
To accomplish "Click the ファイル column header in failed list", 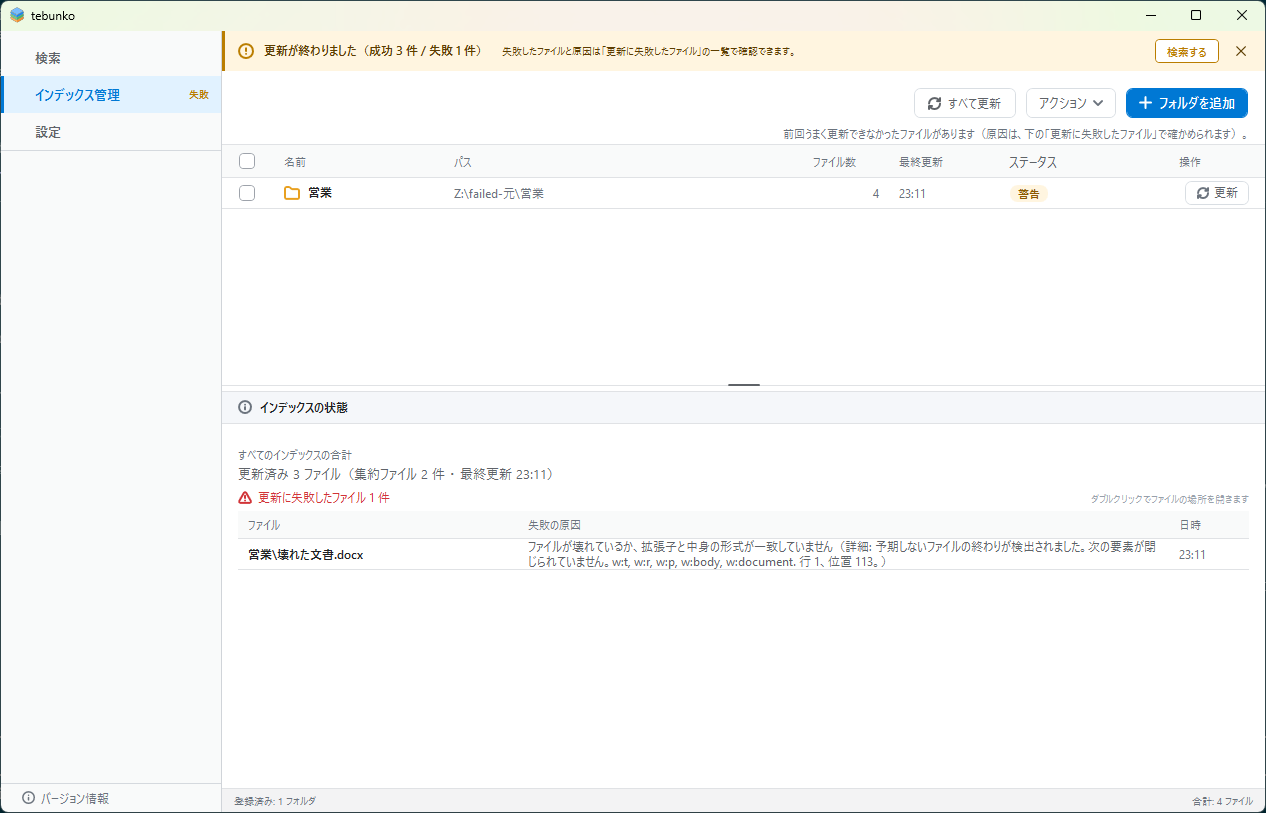I will (264, 525).
